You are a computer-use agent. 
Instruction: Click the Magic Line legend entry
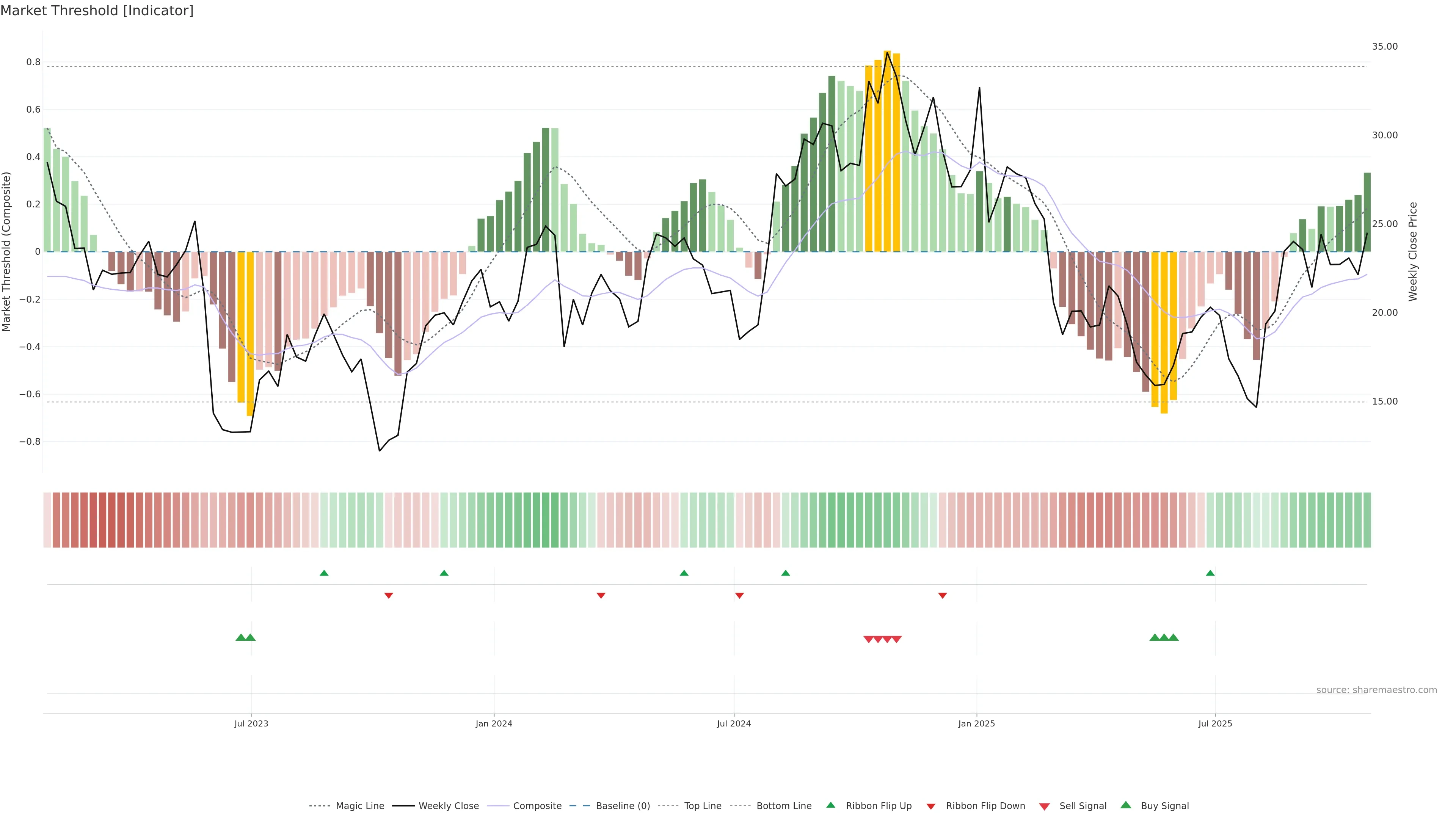point(359,806)
